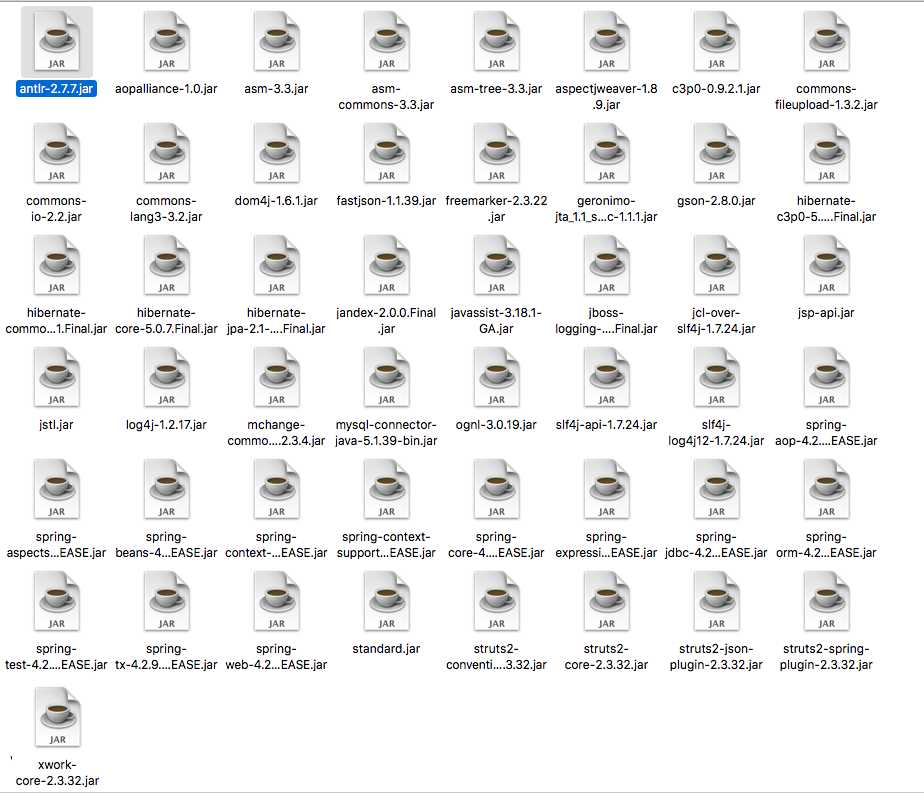
Task: Click the ognl-3.0.19.jar icon
Action: tap(496, 378)
